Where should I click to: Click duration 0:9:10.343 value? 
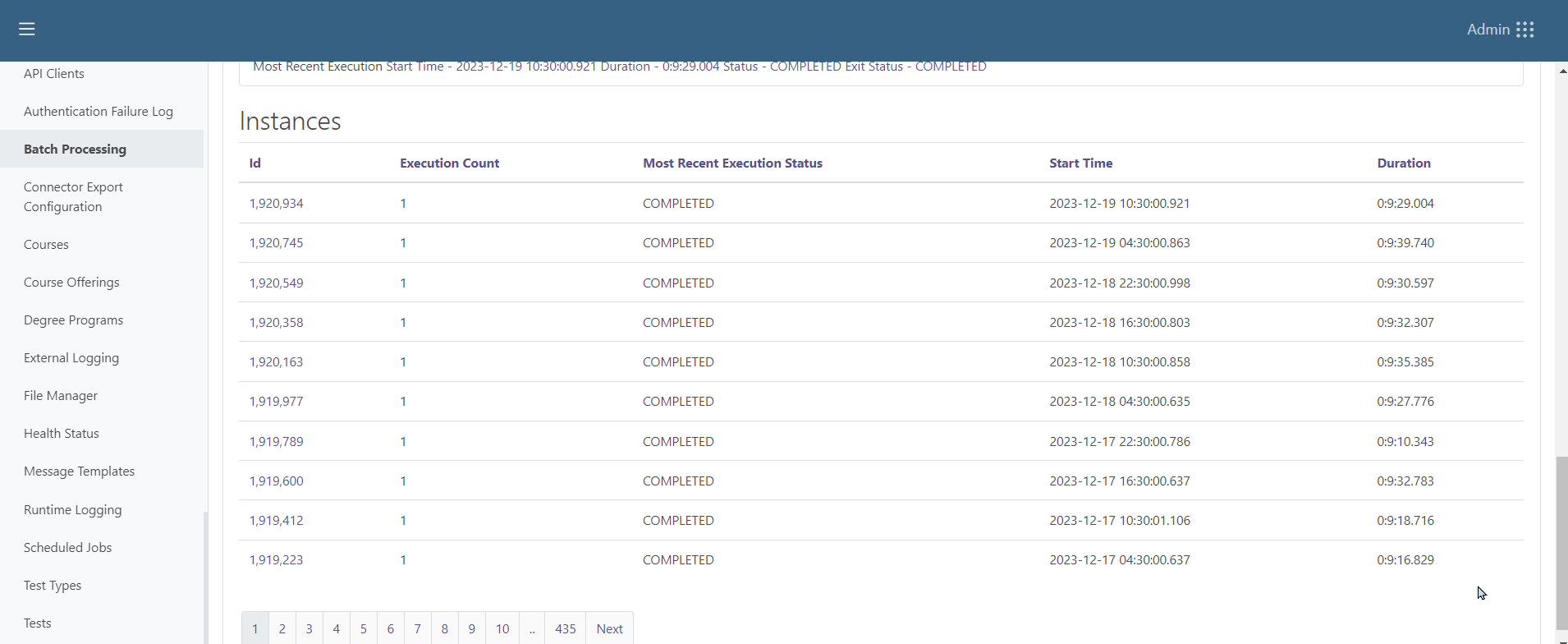pyautogui.click(x=1405, y=442)
